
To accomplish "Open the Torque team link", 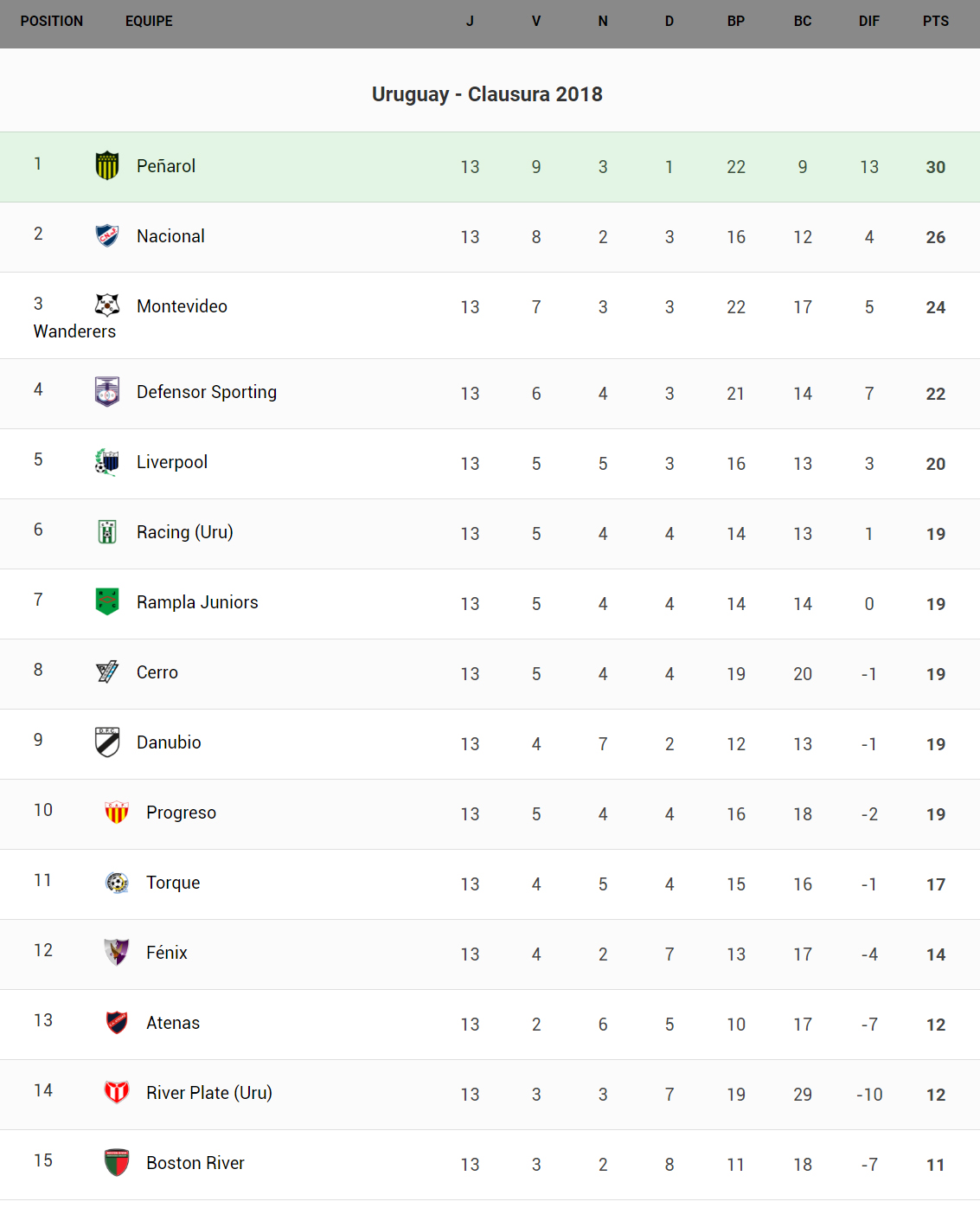I will (173, 883).
